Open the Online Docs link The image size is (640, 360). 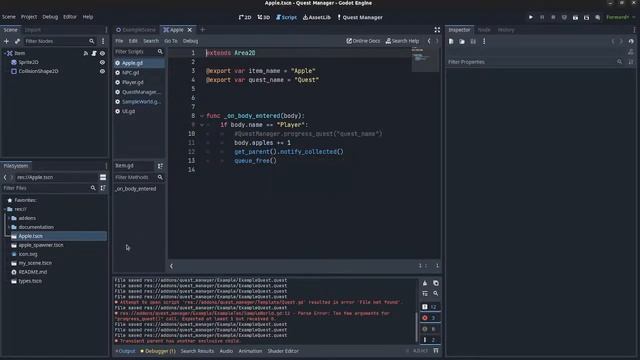(363, 41)
